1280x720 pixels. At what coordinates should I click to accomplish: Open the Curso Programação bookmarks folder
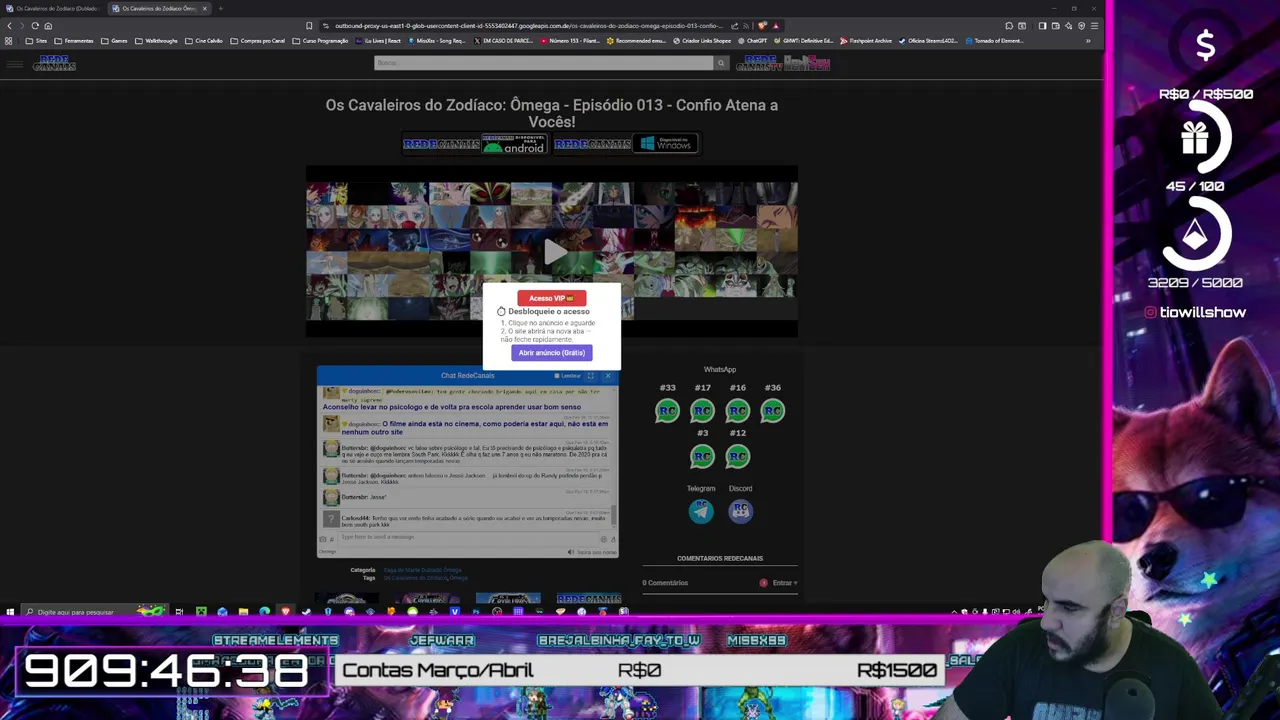[320, 41]
